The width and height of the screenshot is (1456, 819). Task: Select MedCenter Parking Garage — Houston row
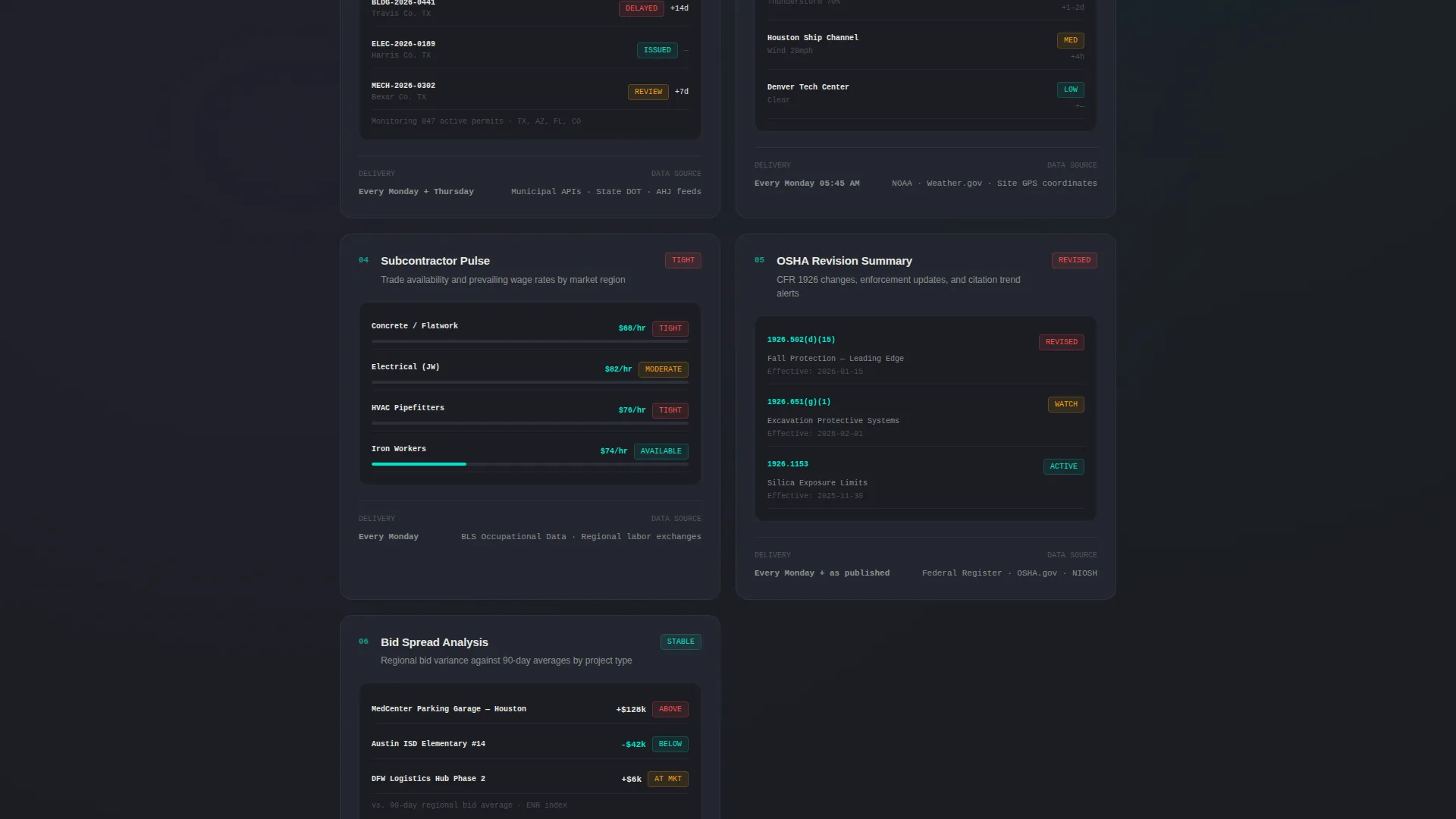(530, 709)
